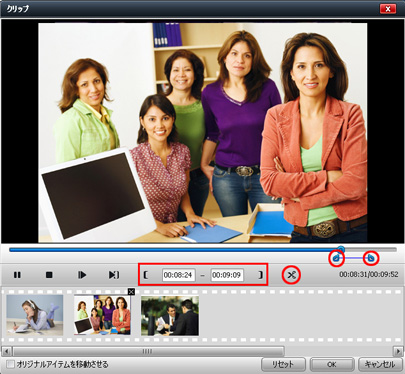The width and height of the screenshot is (405, 374).
Task: Pause playback with the pause button
Action: [17, 275]
